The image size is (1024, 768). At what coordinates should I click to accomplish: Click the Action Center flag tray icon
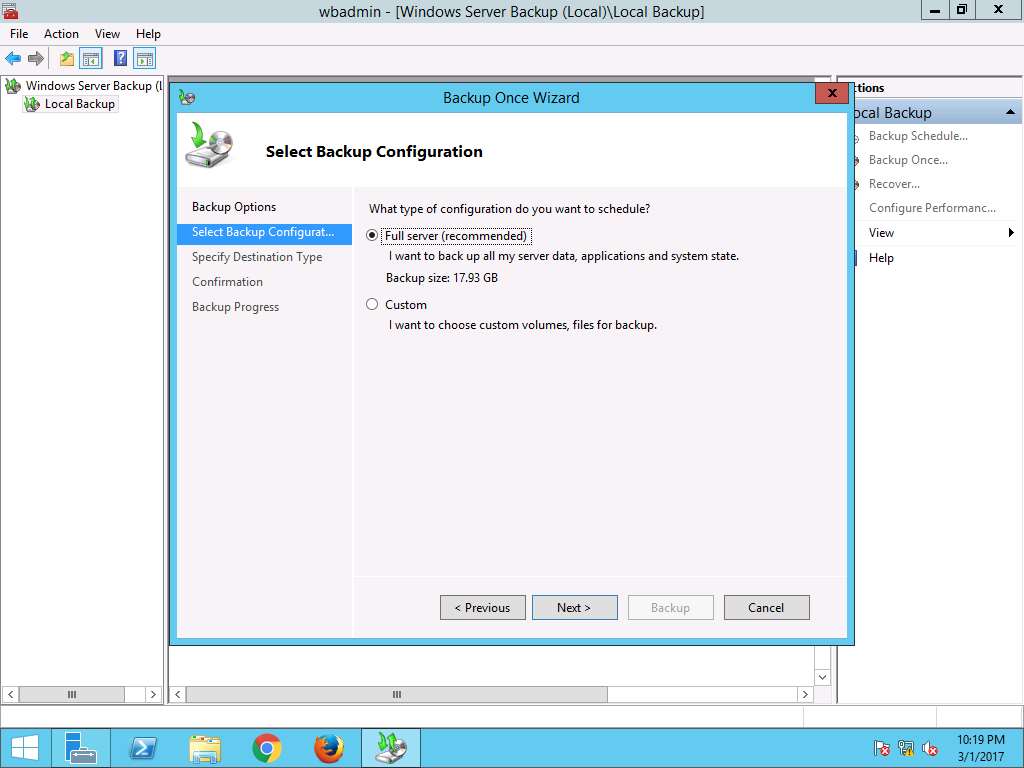[x=881, y=748]
